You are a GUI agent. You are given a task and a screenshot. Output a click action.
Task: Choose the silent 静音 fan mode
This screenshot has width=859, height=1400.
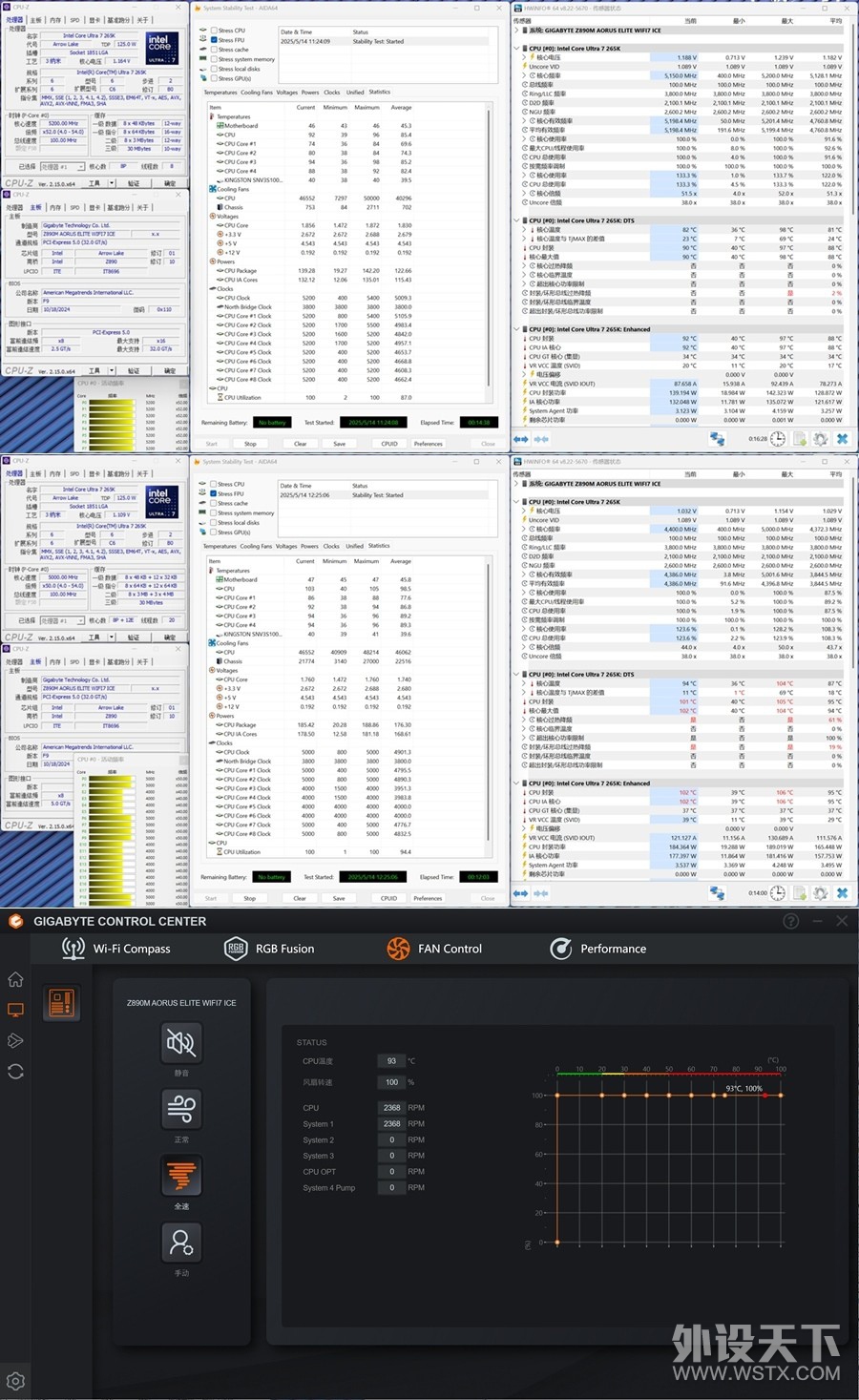click(181, 1042)
